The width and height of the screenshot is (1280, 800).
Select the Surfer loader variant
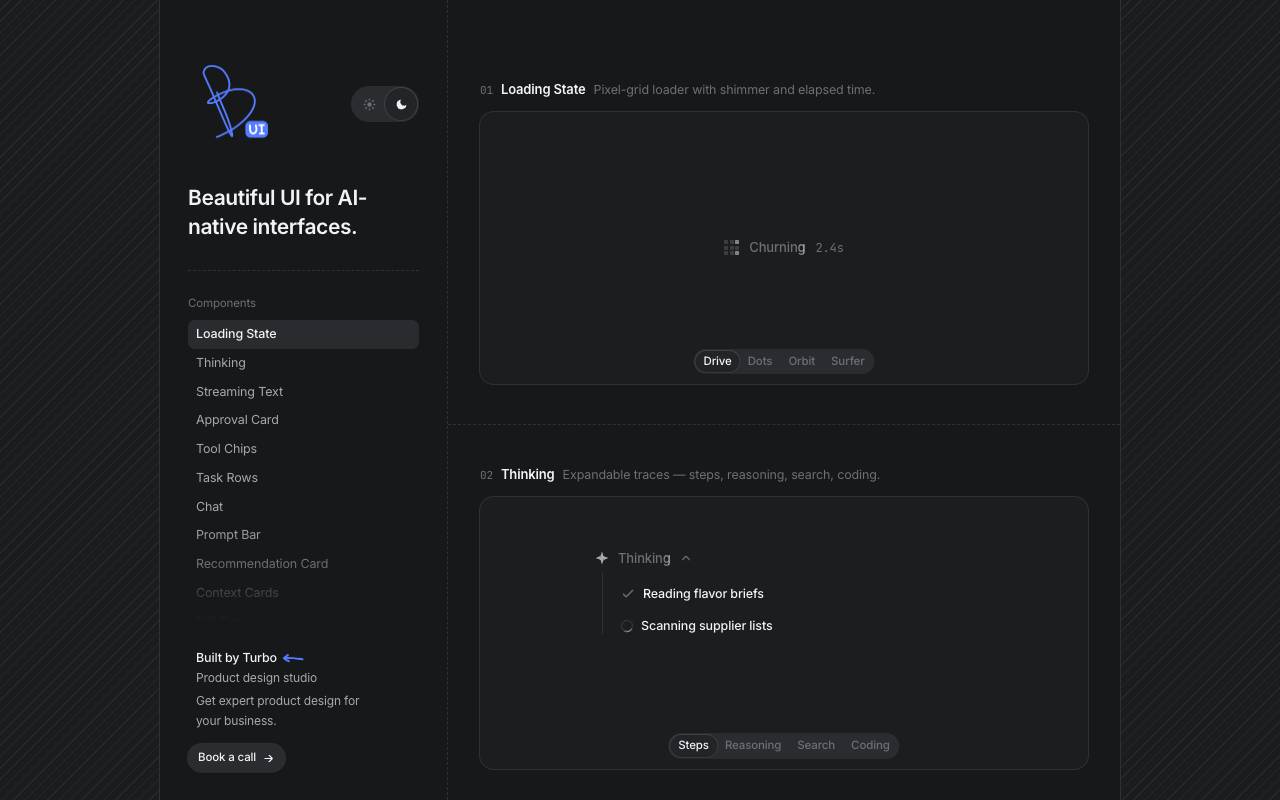pyautogui.click(x=848, y=361)
